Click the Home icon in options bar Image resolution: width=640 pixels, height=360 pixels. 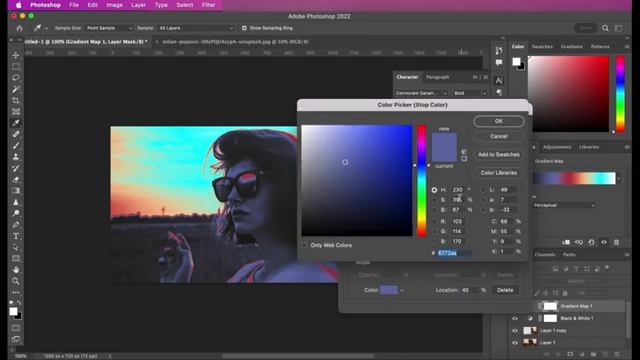click(x=19, y=28)
